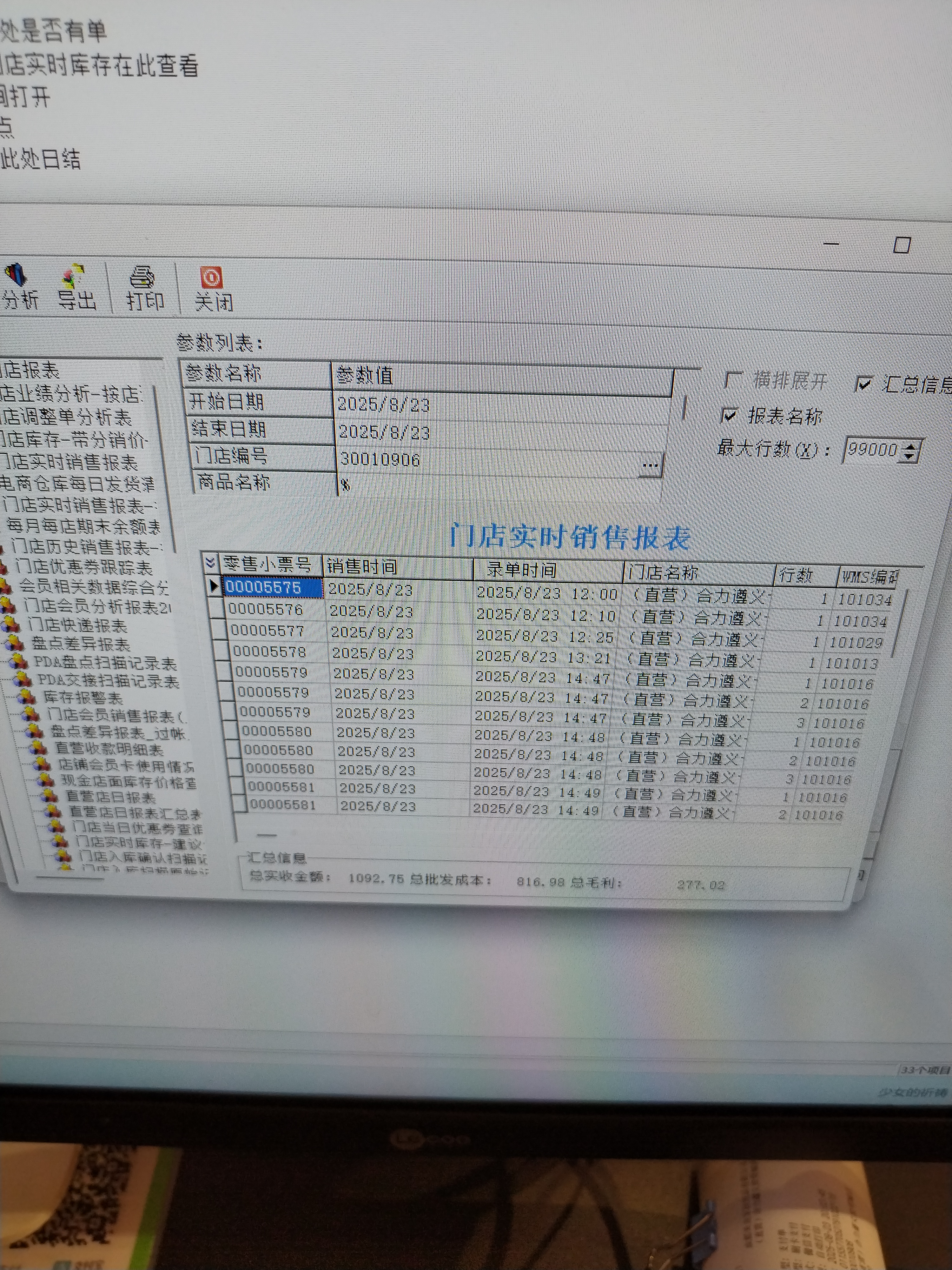Click the 零售小票号 column header

coord(268,565)
